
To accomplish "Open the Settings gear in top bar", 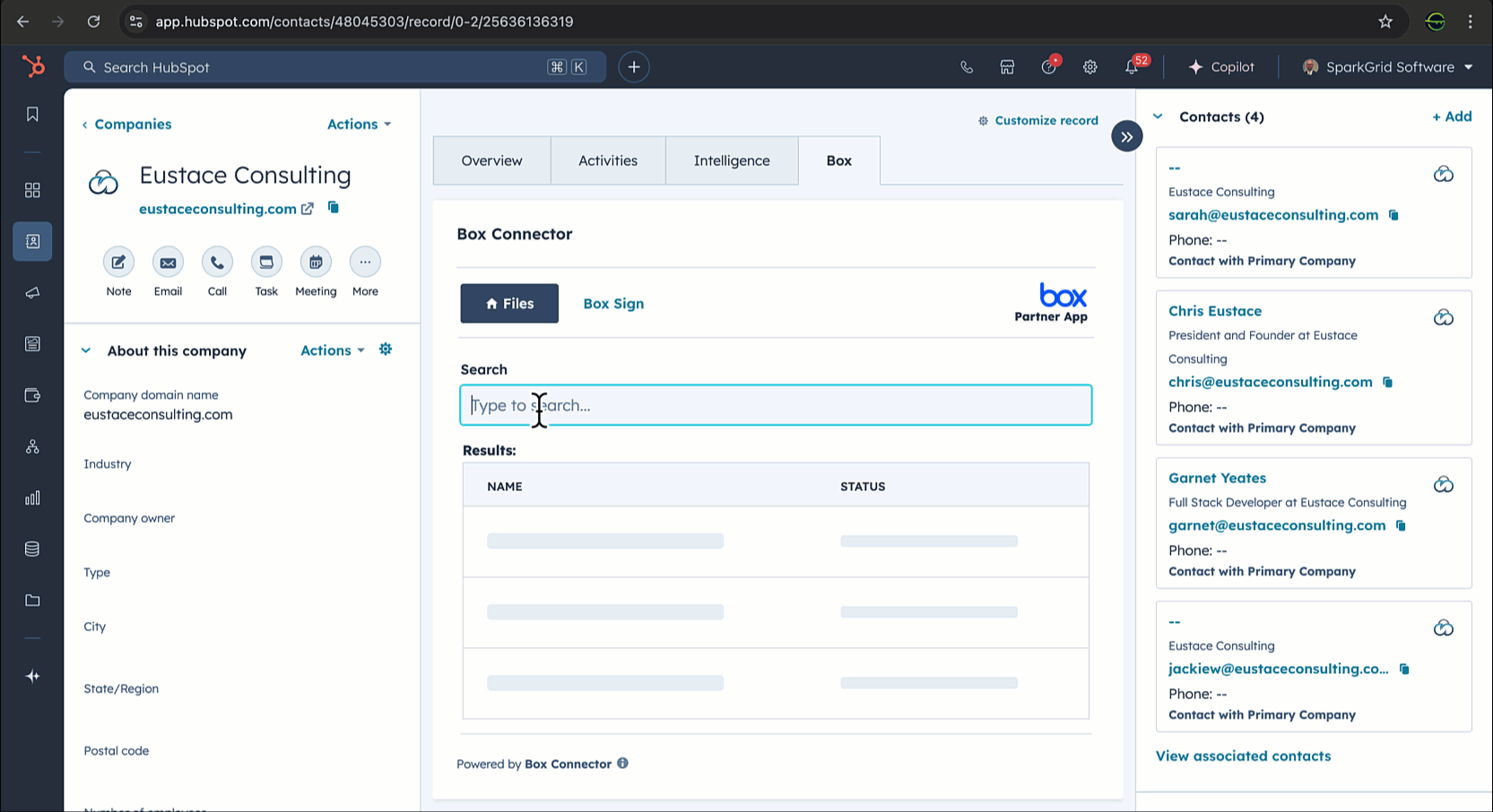I will pyautogui.click(x=1090, y=67).
